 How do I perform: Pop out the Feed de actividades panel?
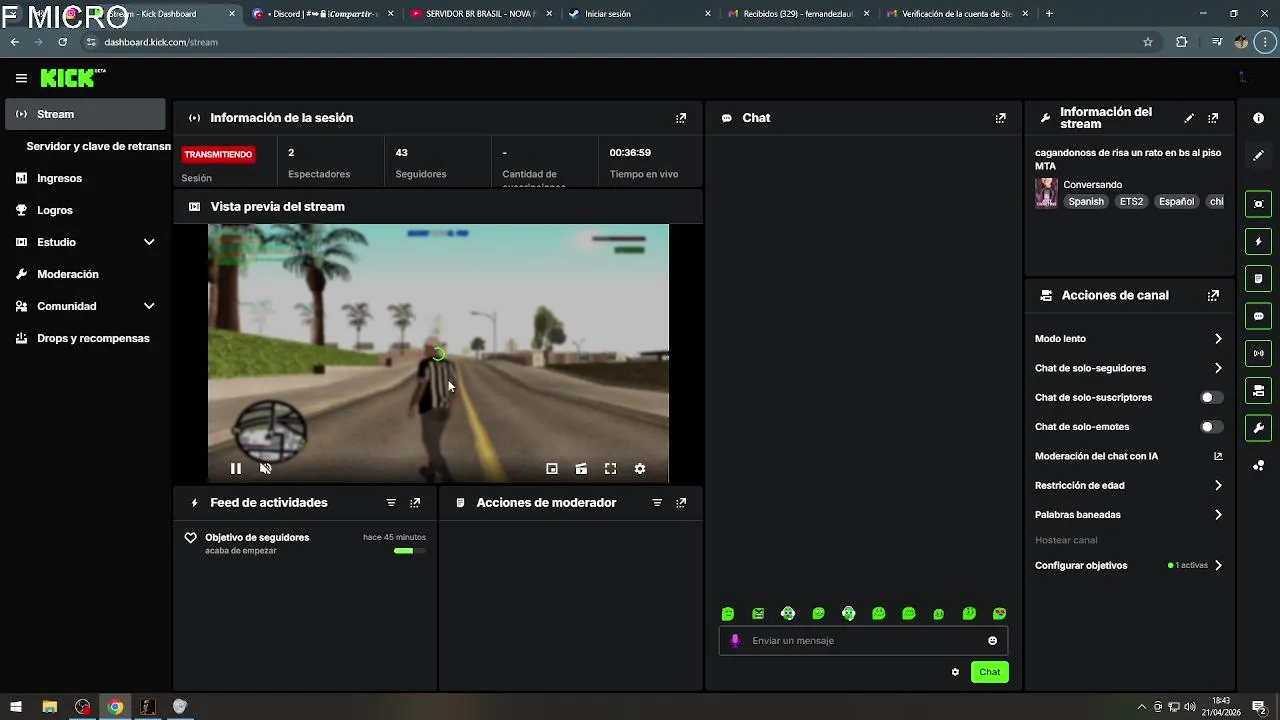coord(415,503)
